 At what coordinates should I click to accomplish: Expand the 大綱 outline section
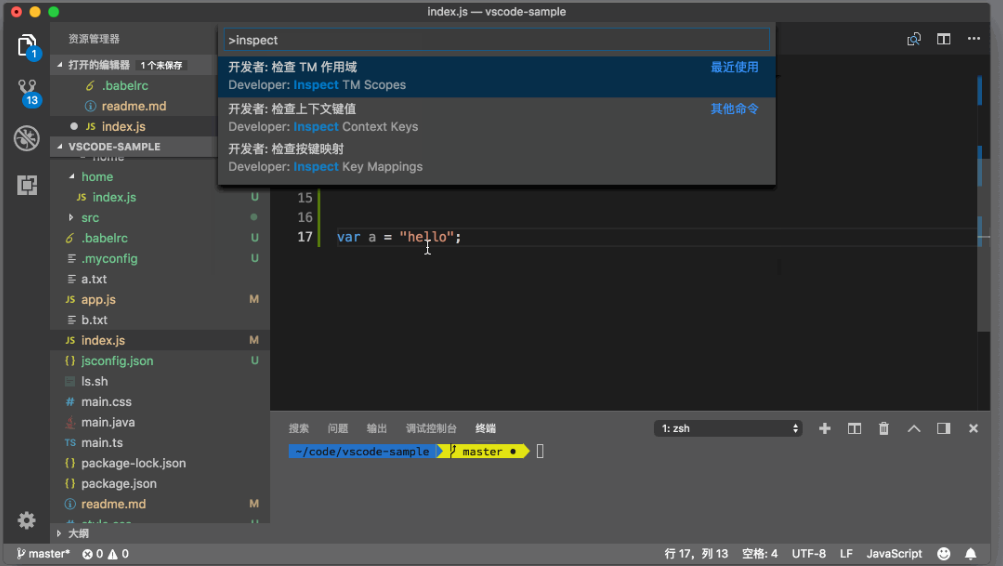tap(77, 533)
